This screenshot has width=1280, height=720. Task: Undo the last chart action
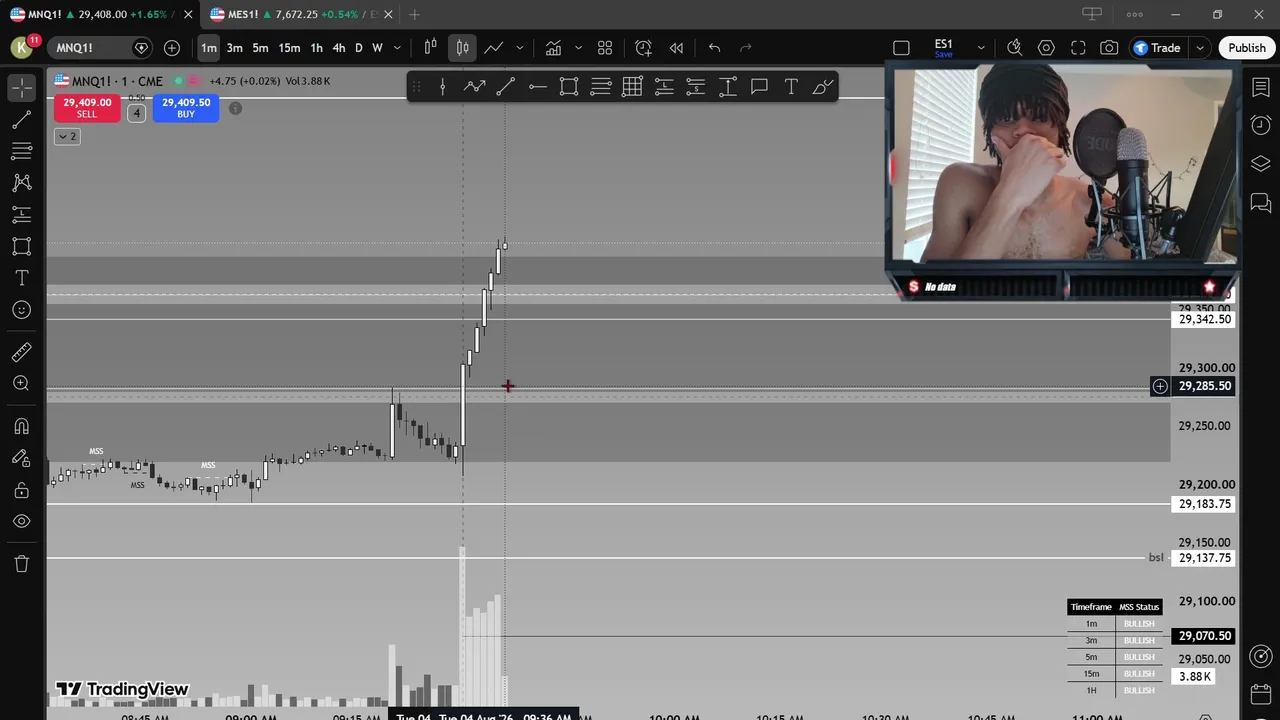(714, 48)
